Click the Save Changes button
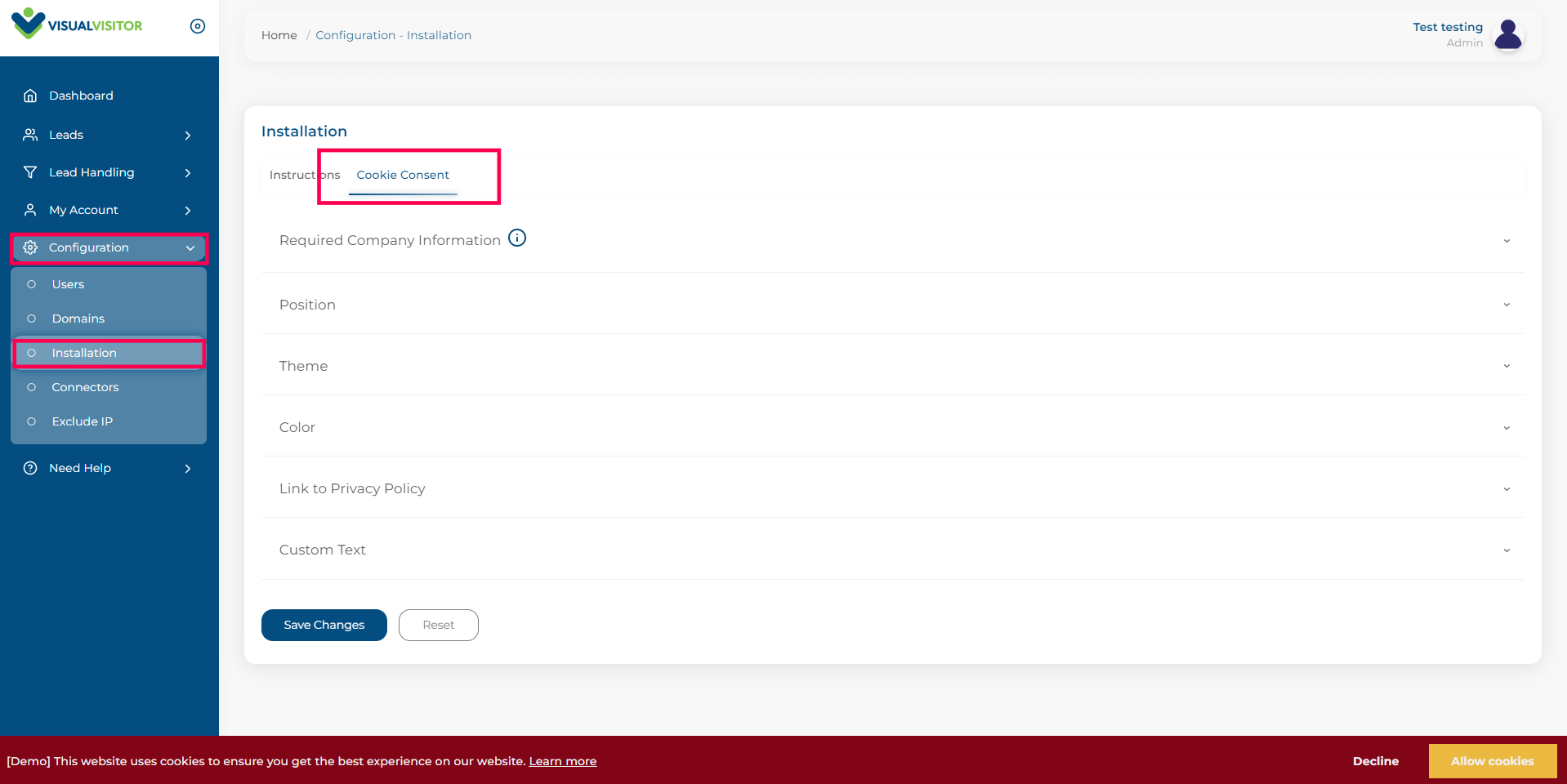Viewport: 1567px width, 784px height. click(324, 625)
